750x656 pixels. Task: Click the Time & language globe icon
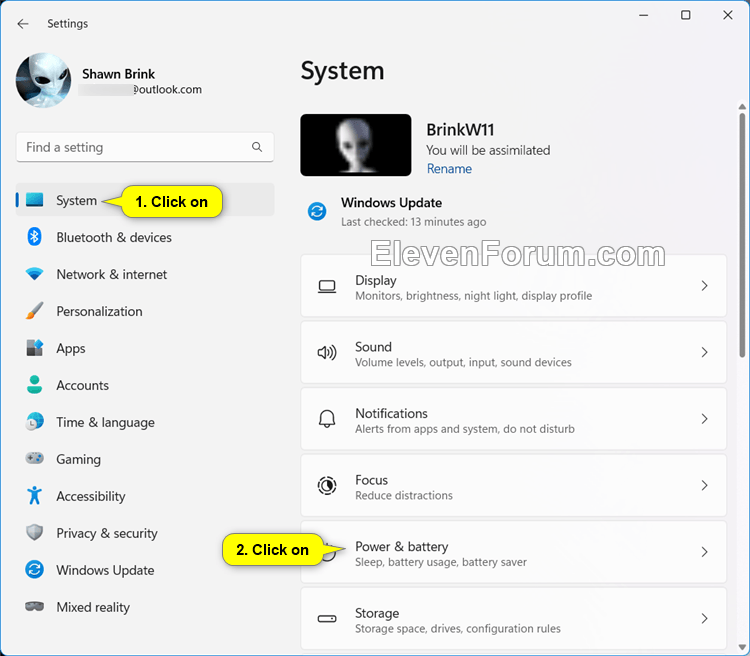tap(34, 422)
